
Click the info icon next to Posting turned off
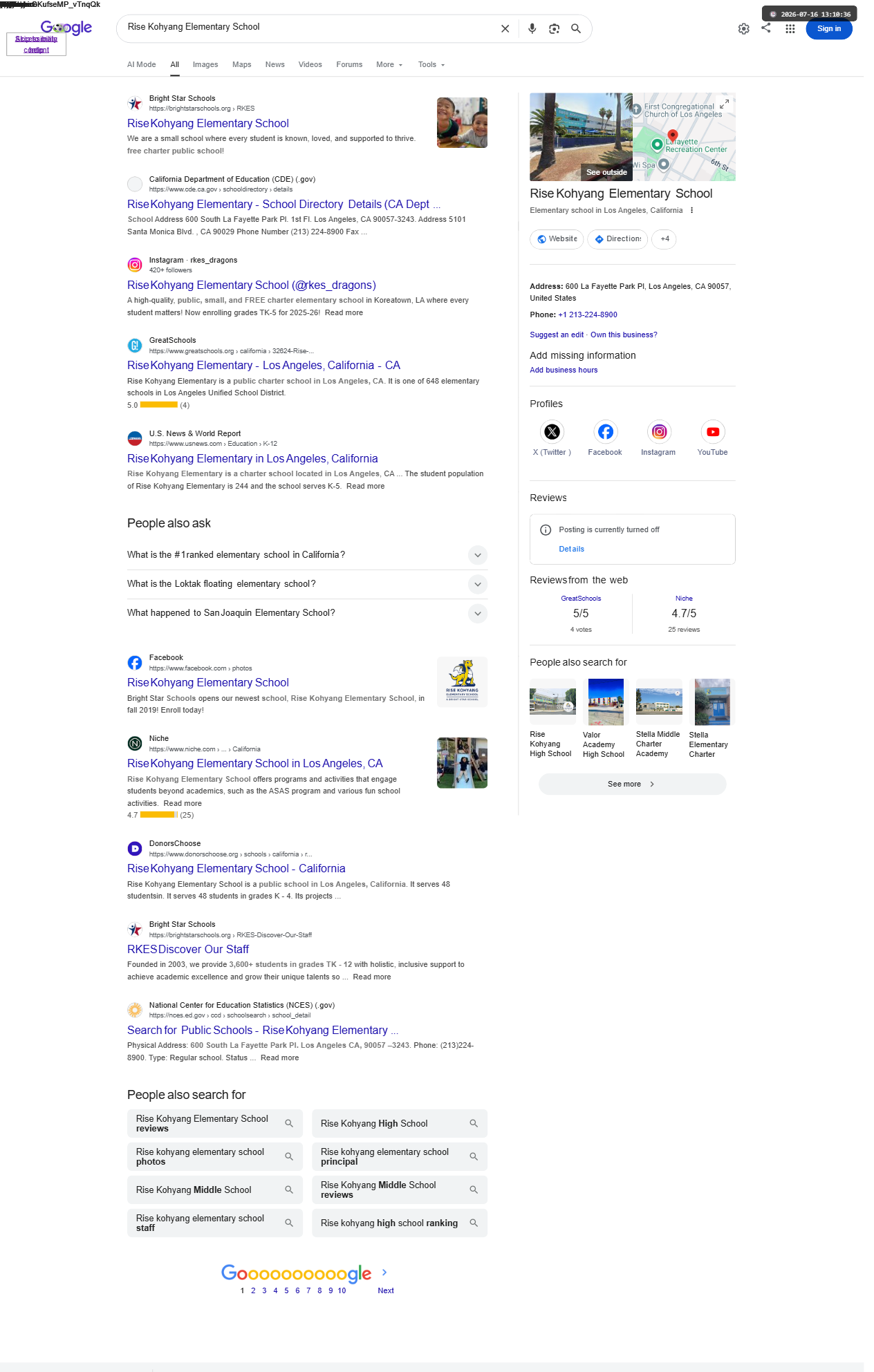(x=546, y=530)
